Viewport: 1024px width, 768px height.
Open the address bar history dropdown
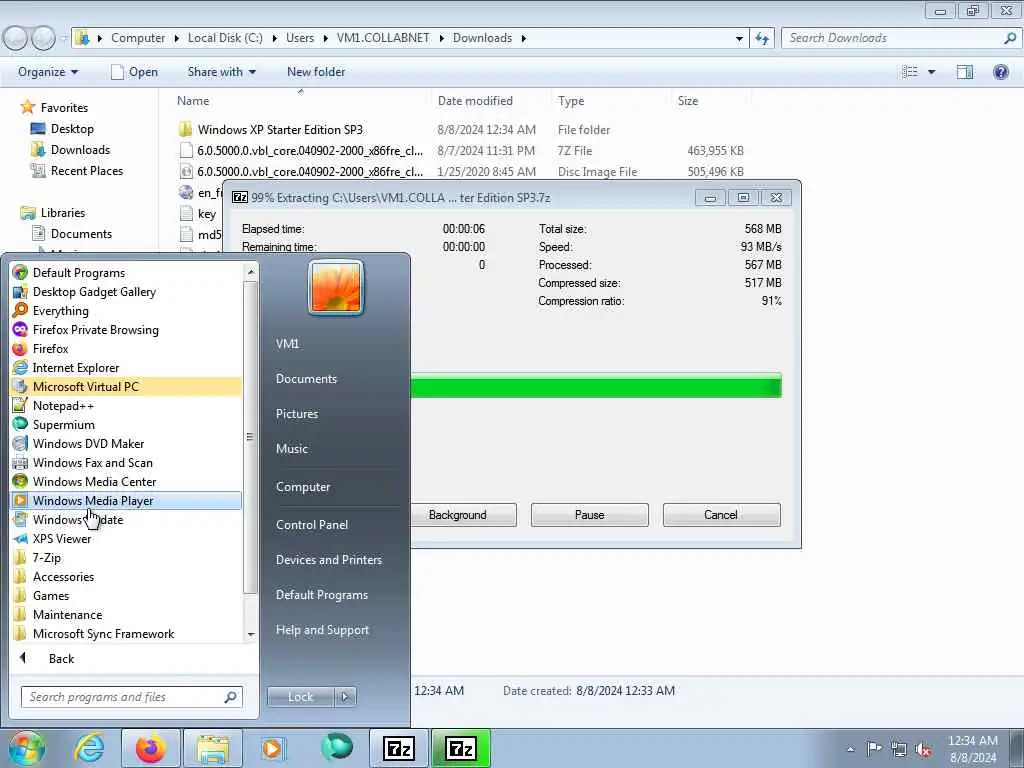(739, 39)
